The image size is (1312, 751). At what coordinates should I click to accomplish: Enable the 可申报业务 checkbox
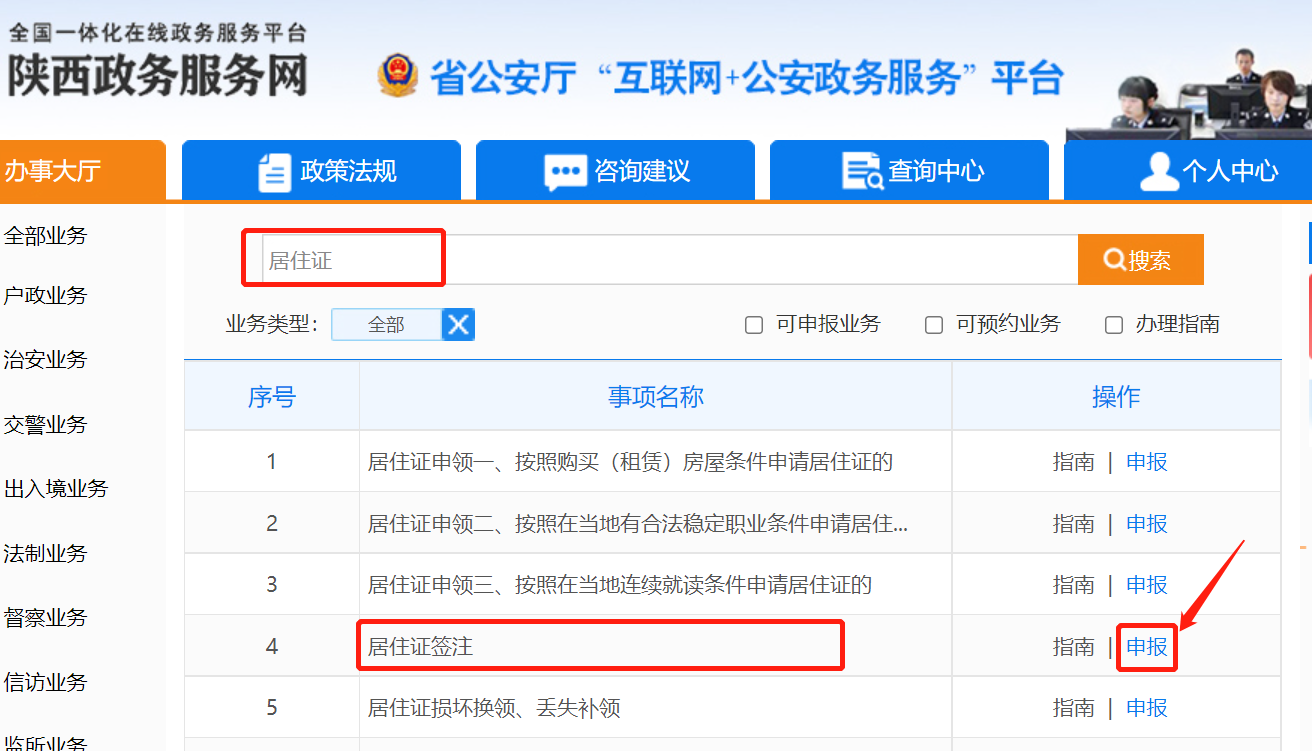(x=755, y=325)
